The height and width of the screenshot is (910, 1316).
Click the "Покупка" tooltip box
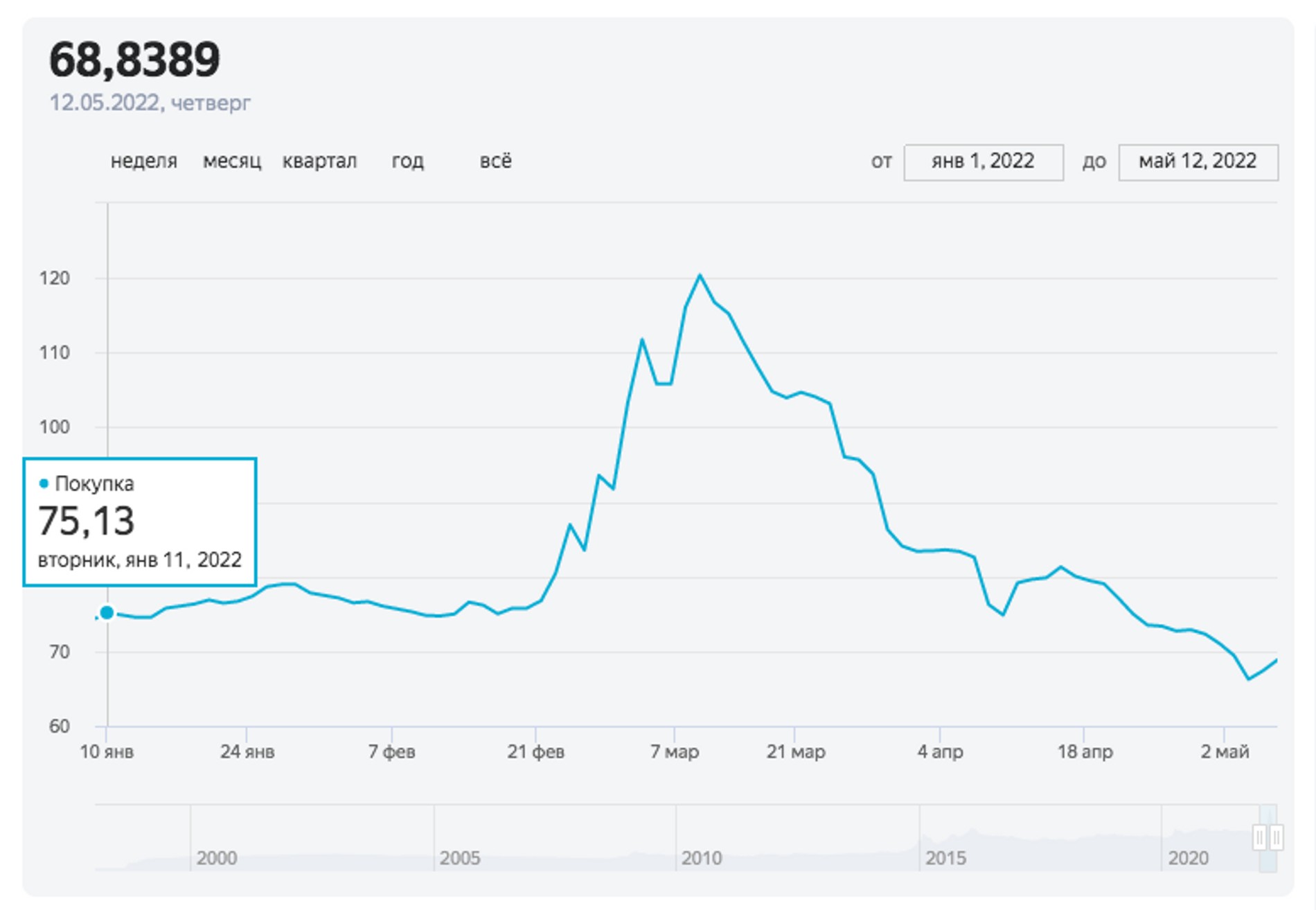click(140, 521)
